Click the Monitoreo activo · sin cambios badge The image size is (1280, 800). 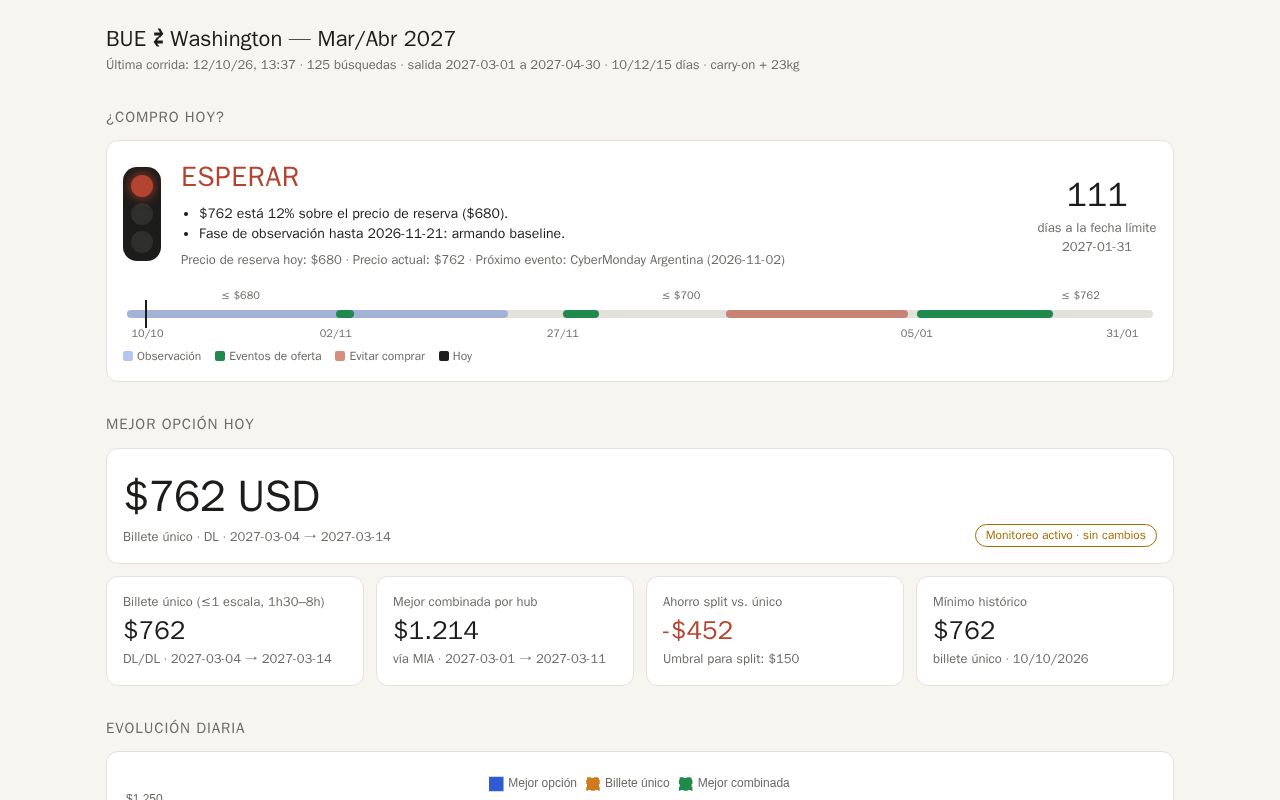(1066, 536)
